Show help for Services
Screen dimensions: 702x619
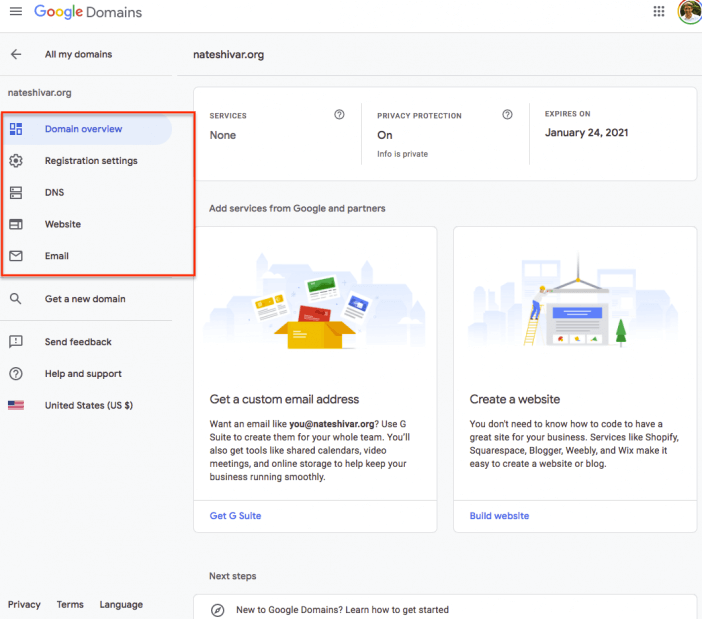[339, 115]
